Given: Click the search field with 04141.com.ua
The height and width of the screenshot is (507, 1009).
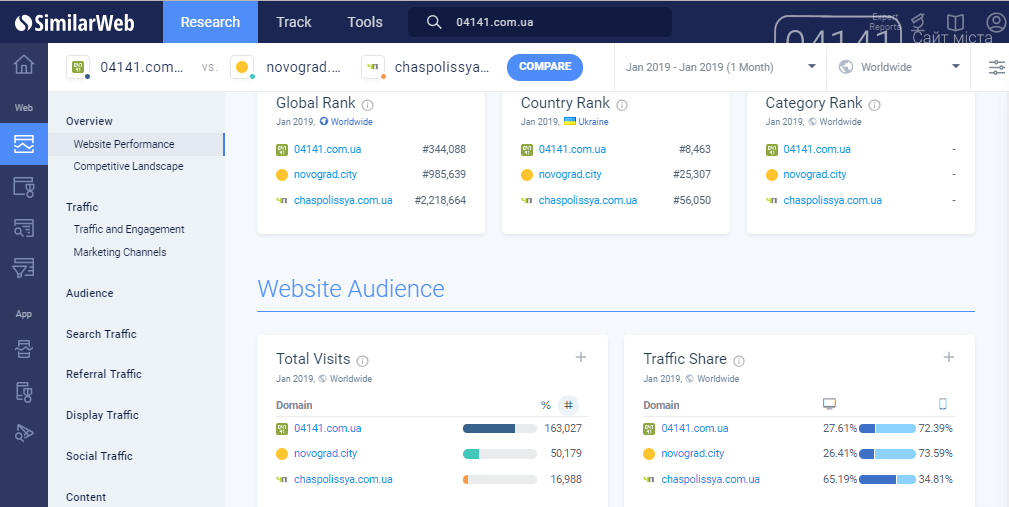Looking at the screenshot, I should click(x=541, y=23).
